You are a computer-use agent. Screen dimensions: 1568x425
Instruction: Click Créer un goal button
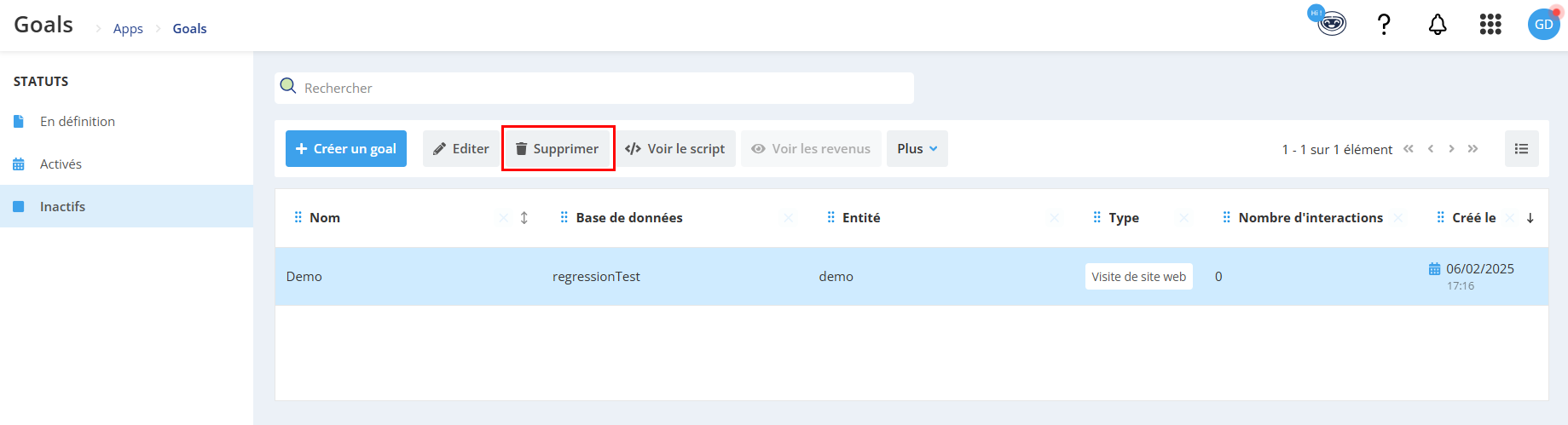click(x=346, y=149)
